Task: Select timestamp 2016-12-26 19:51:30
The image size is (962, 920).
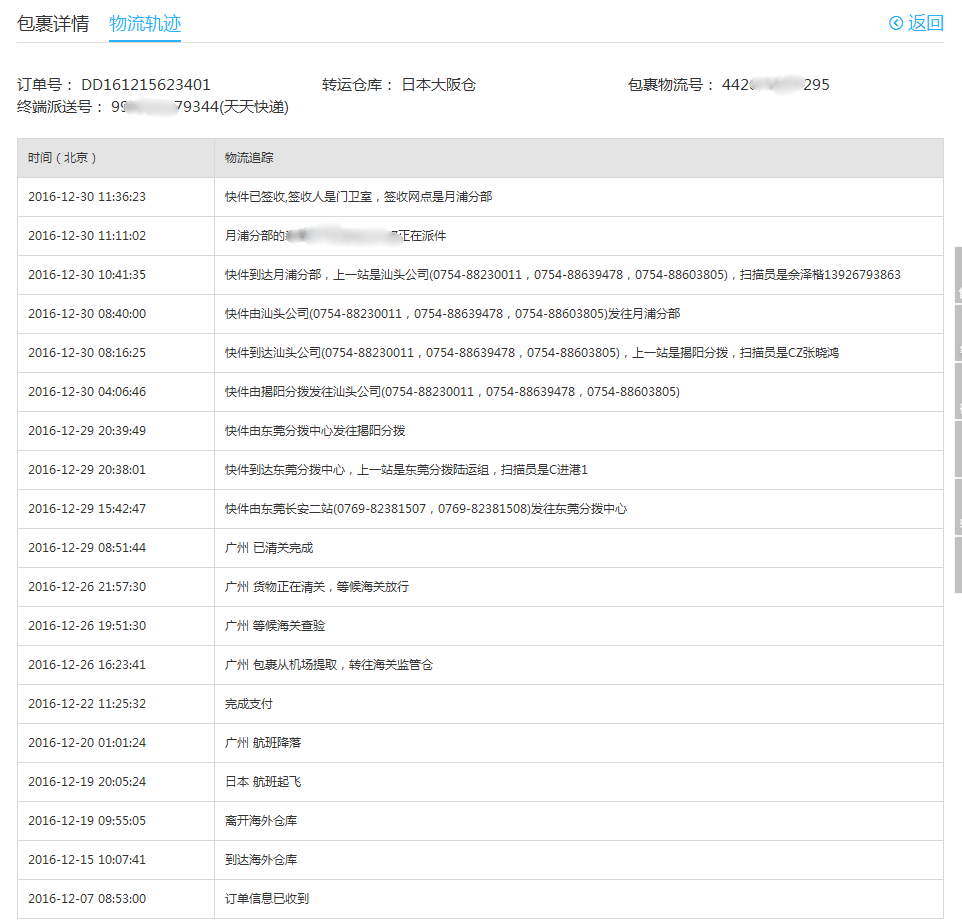Action: 87,626
